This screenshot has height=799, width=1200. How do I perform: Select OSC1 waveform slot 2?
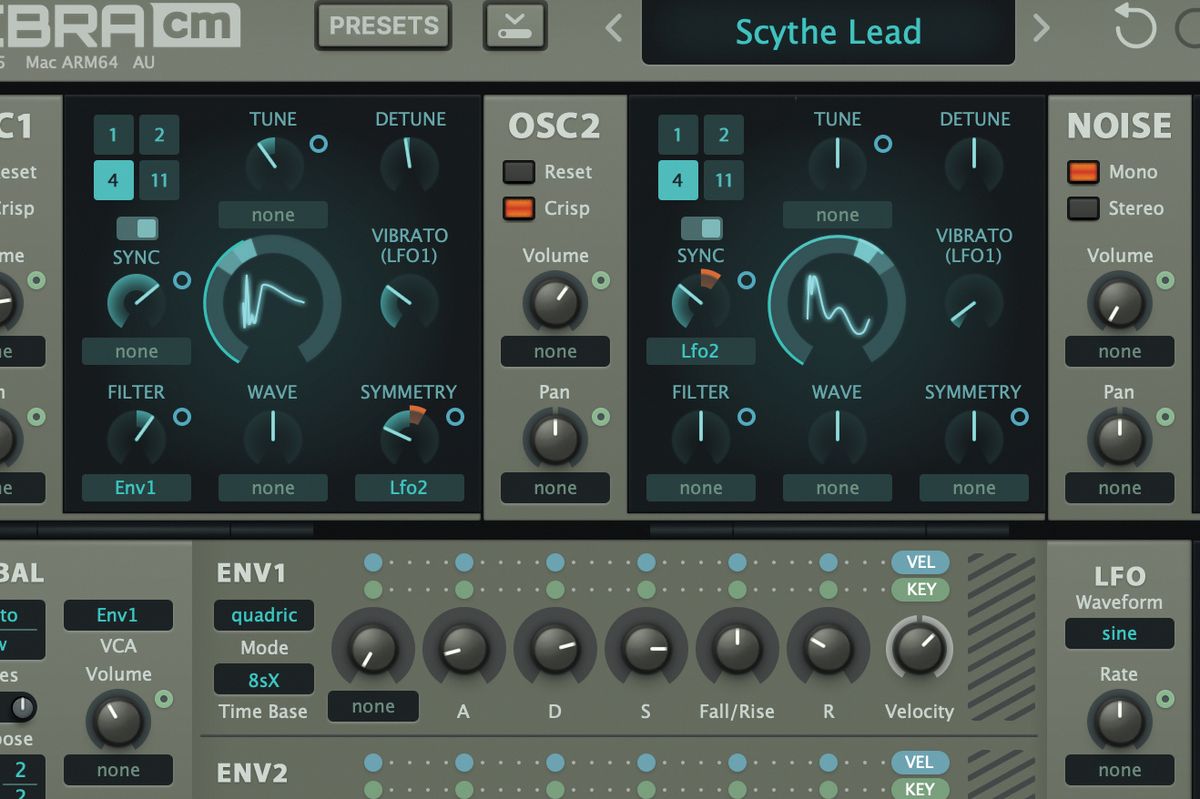[x=159, y=135]
